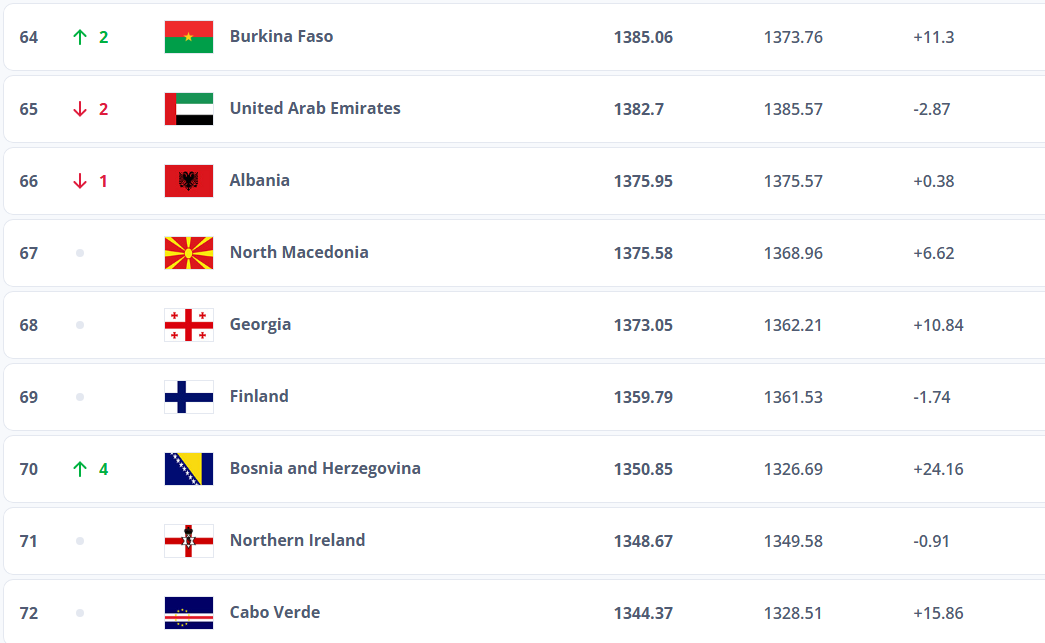The image size is (1045, 643).
Task: Click Finland's total points 1359.79
Action: coord(643,397)
